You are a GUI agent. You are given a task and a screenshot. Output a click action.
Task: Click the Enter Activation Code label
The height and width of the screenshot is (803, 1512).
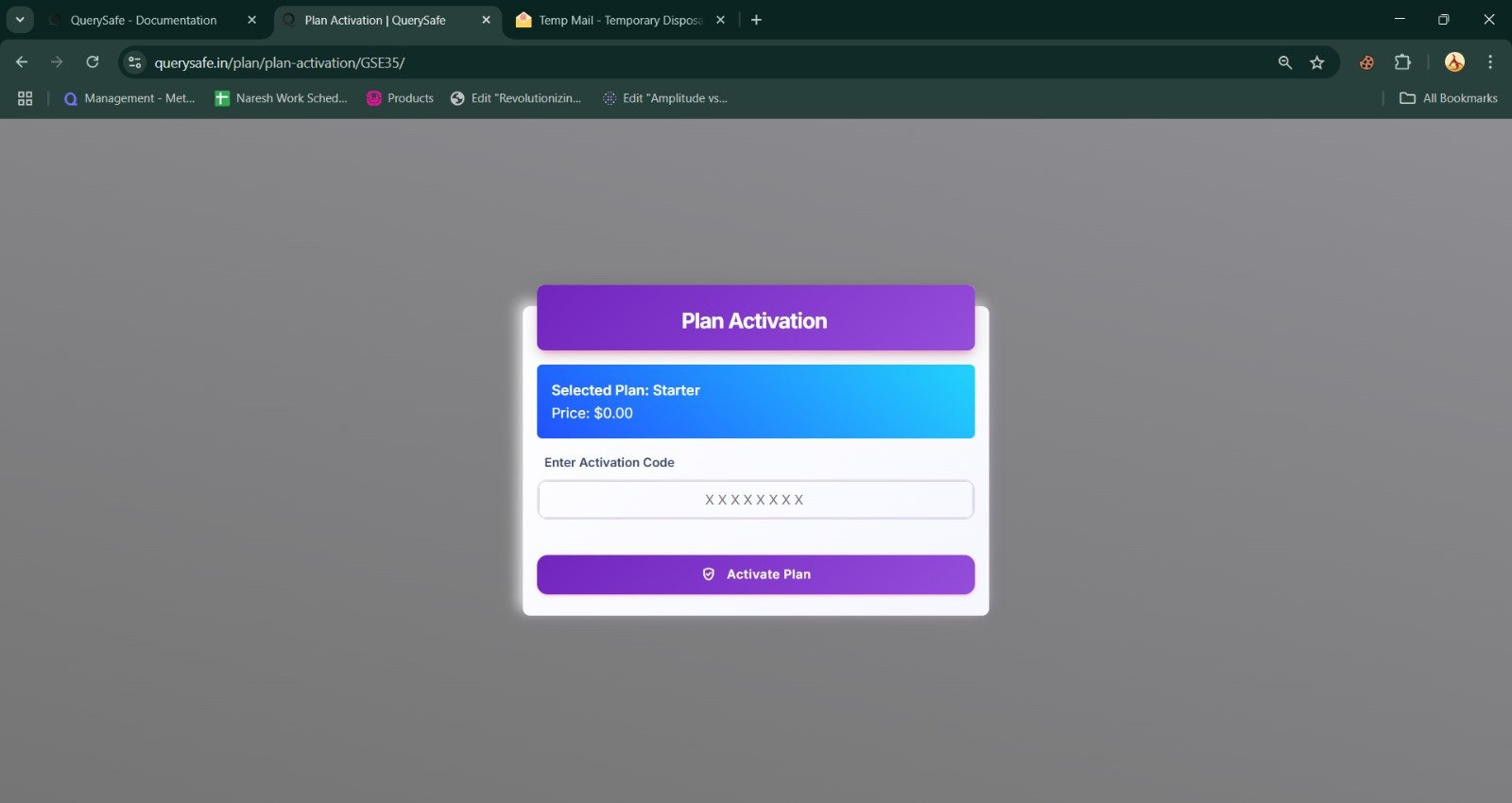tap(610, 462)
